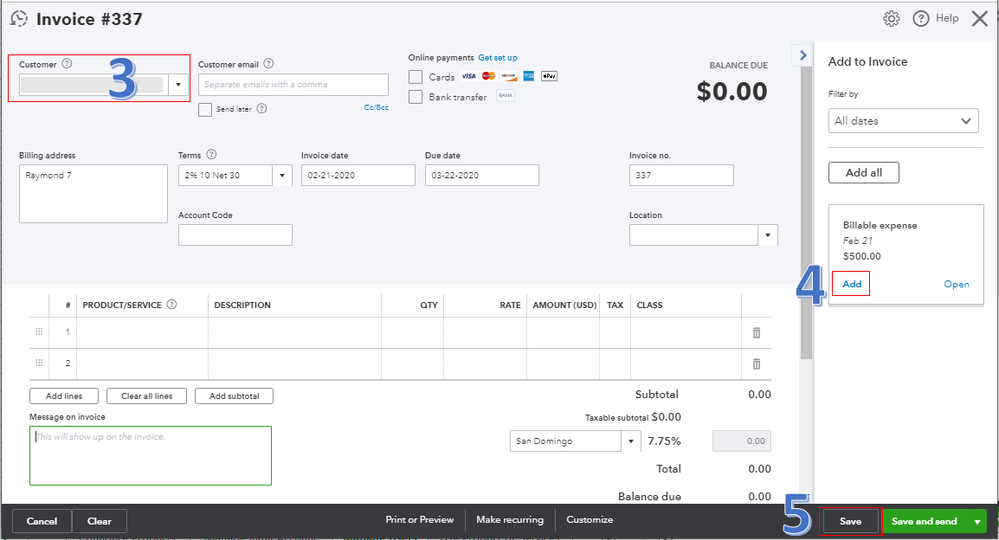Open the Terms dropdown showing 2% 10 Net 30

tap(282, 175)
